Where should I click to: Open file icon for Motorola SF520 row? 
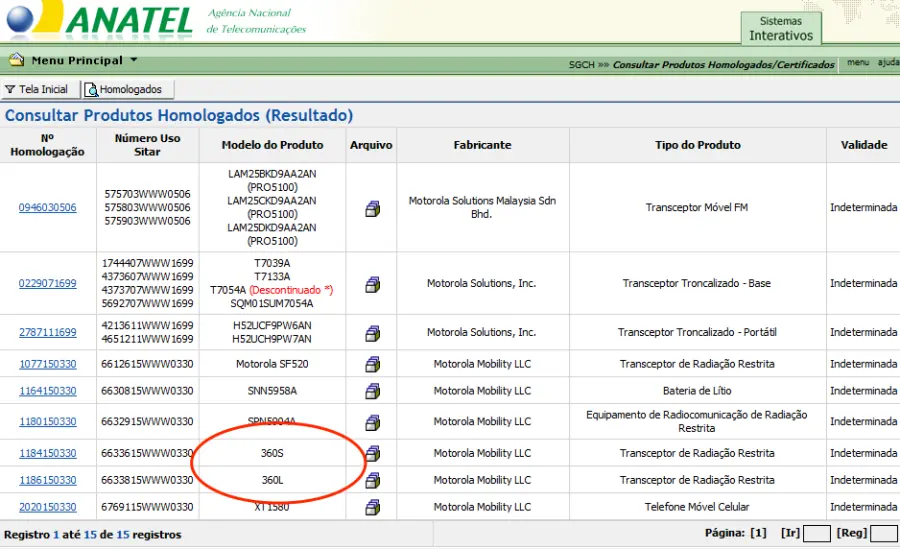pos(372,364)
